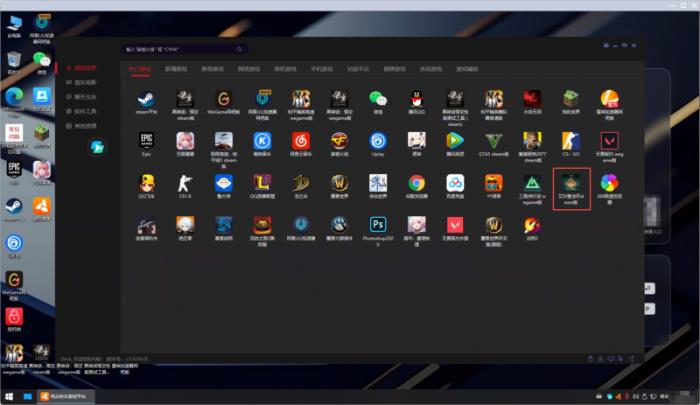Launch the Genshin Impact character icon
This screenshot has width=700, height=405.
click(x=417, y=141)
